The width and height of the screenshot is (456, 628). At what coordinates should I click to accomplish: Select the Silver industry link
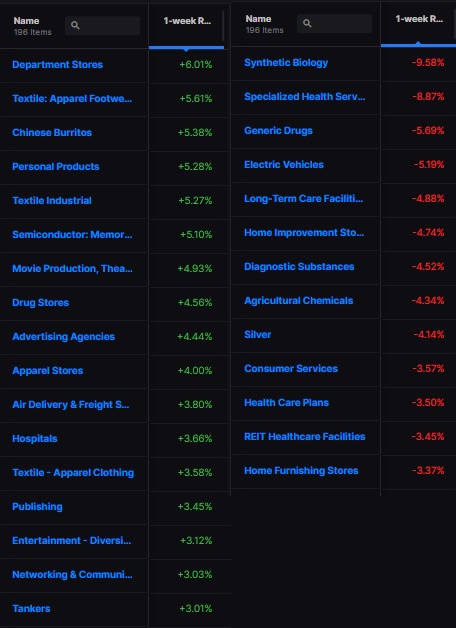click(257, 334)
